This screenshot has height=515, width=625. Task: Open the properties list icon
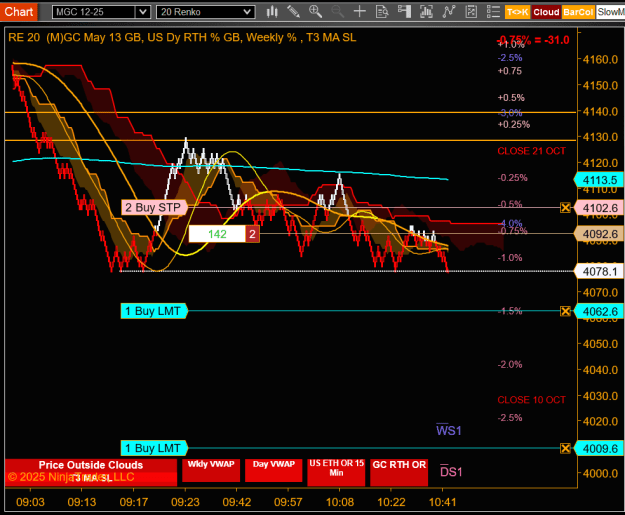point(493,12)
